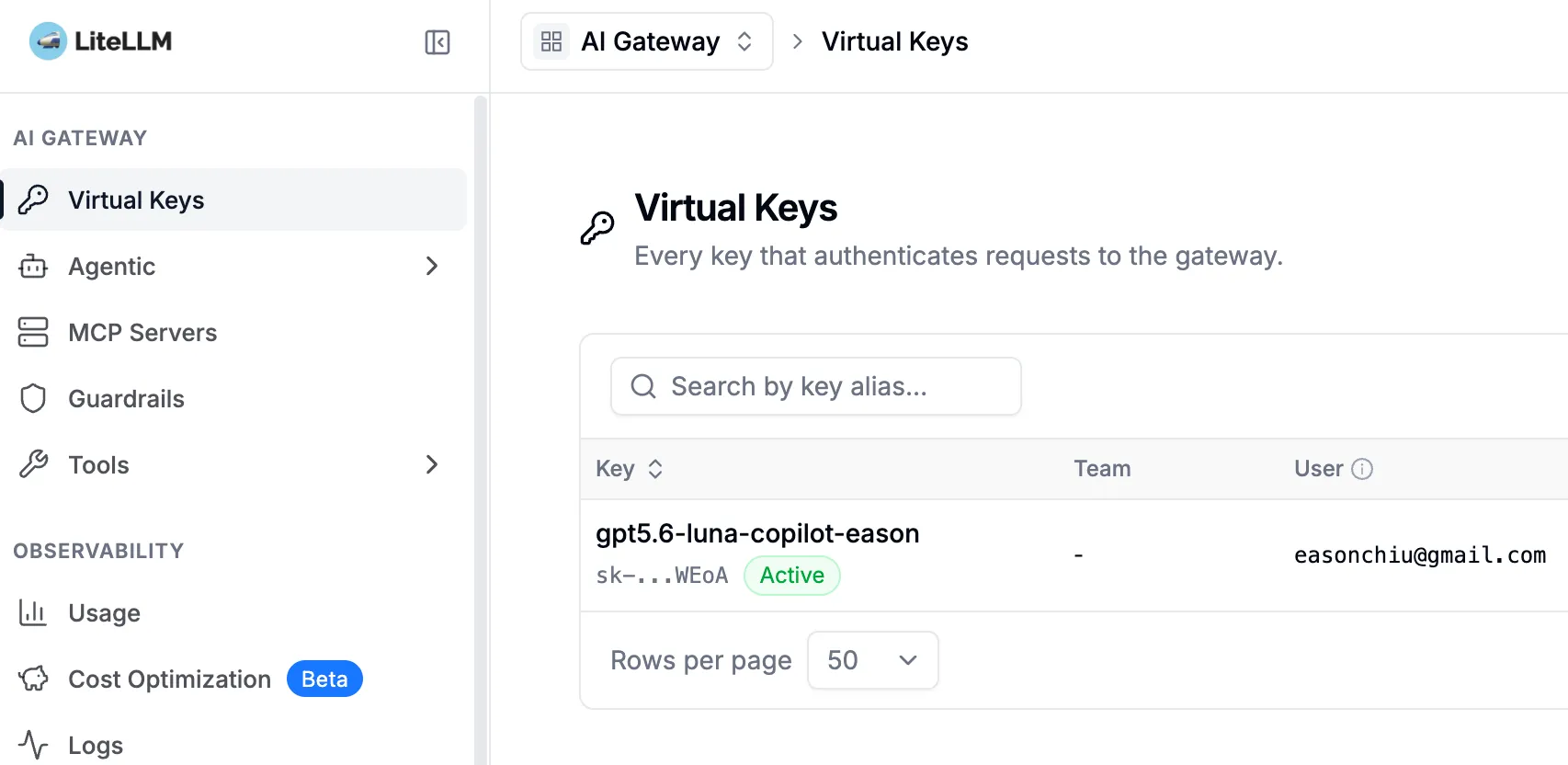This screenshot has height=765, width=1568.
Task: Expand the Agentic submenu chevron
Action: coord(432,266)
